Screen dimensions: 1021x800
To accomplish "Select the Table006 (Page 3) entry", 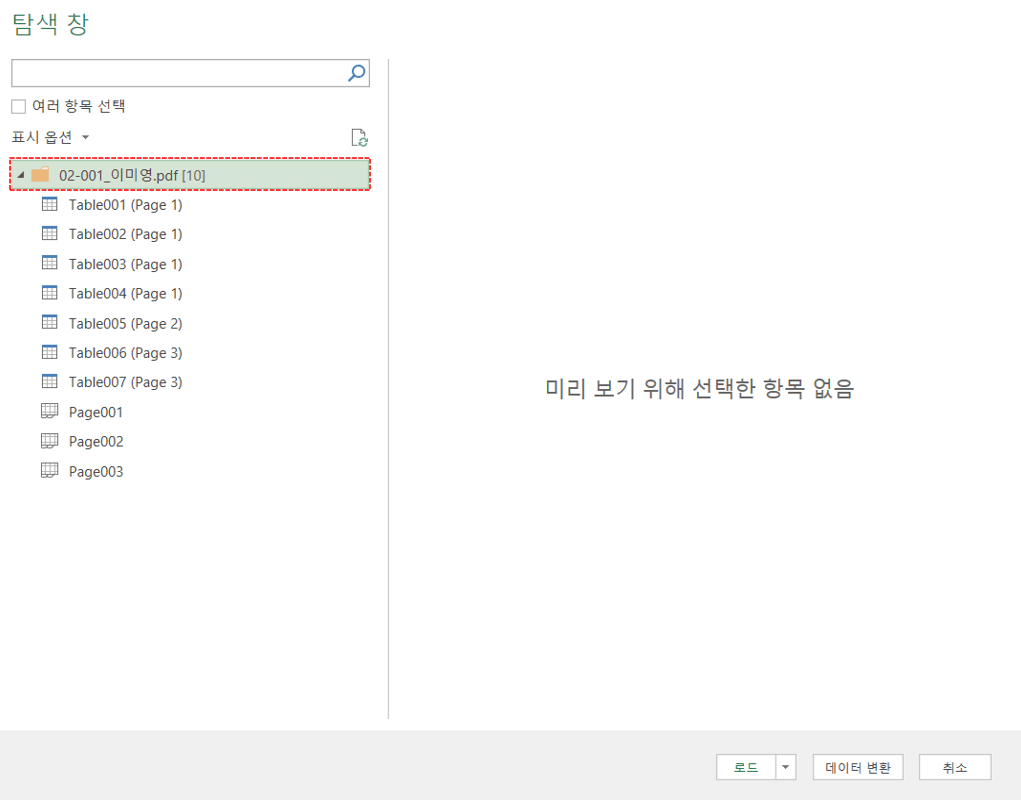I will tap(125, 352).
